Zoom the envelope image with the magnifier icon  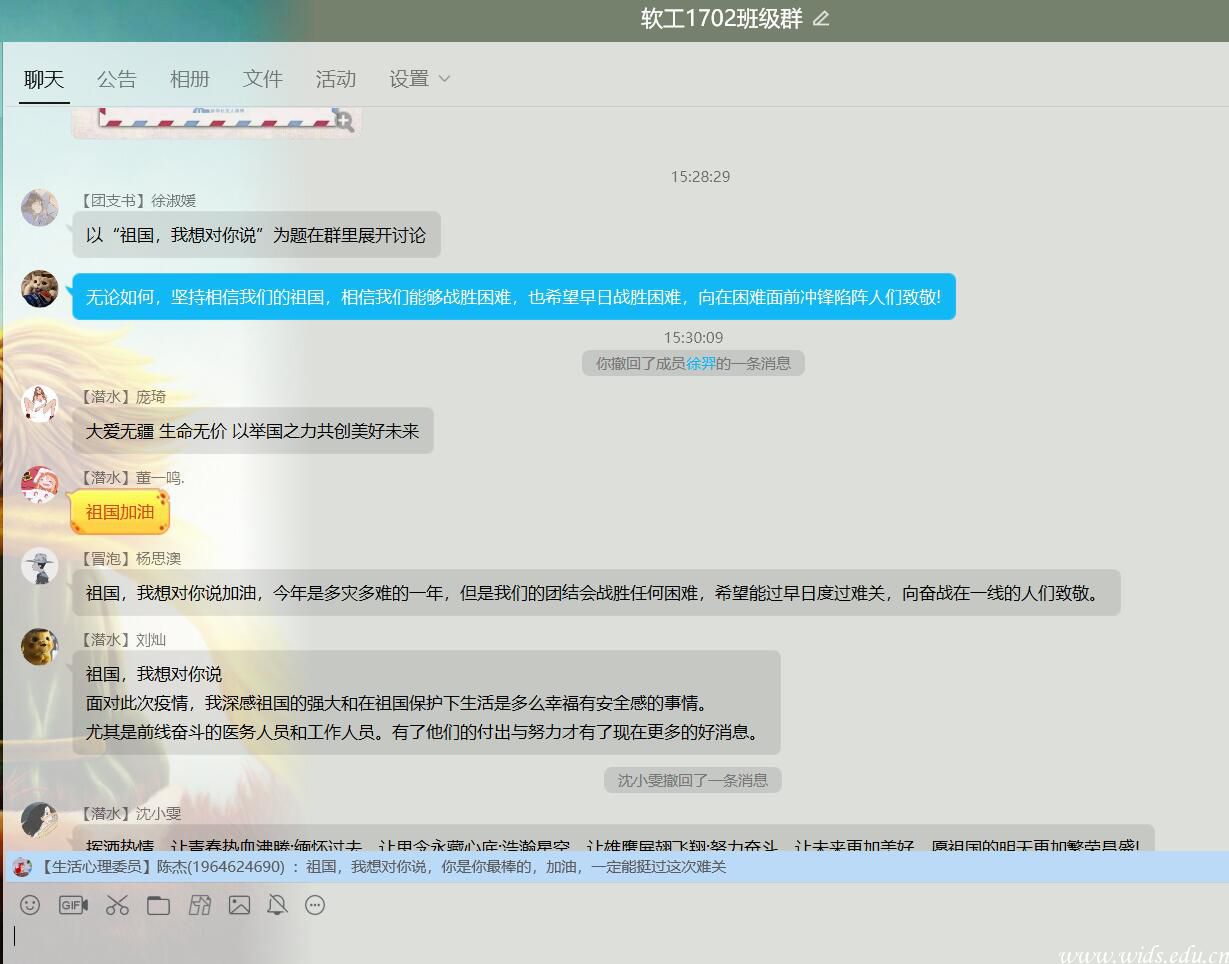[344, 121]
